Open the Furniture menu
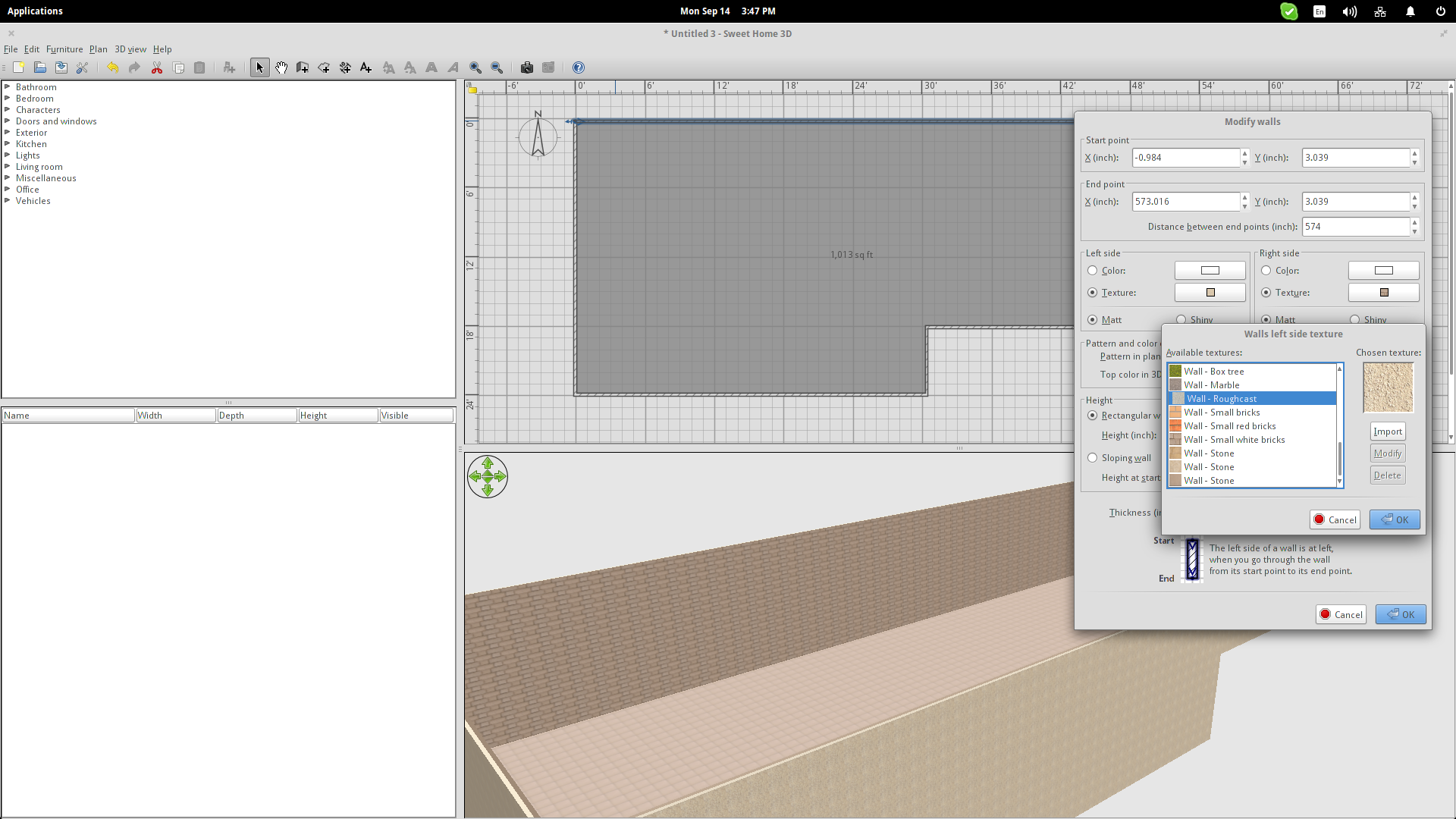 pyautogui.click(x=64, y=49)
